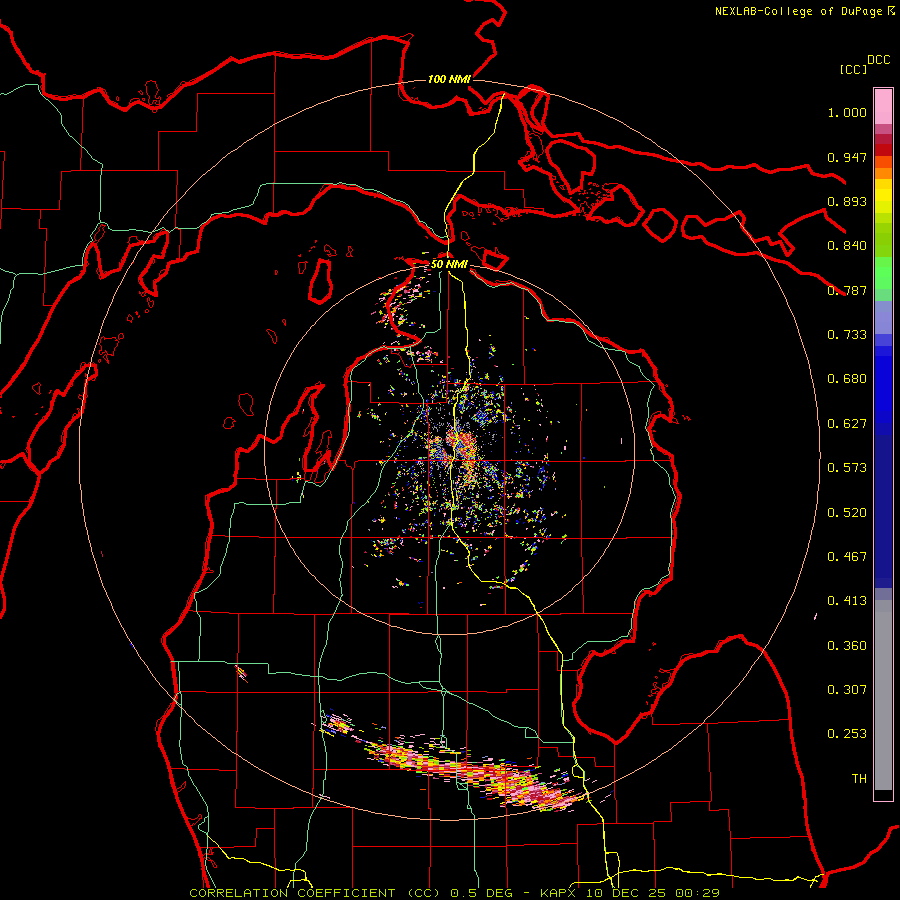
Task: Select the 0.733 scale value
Action: tap(847, 335)
